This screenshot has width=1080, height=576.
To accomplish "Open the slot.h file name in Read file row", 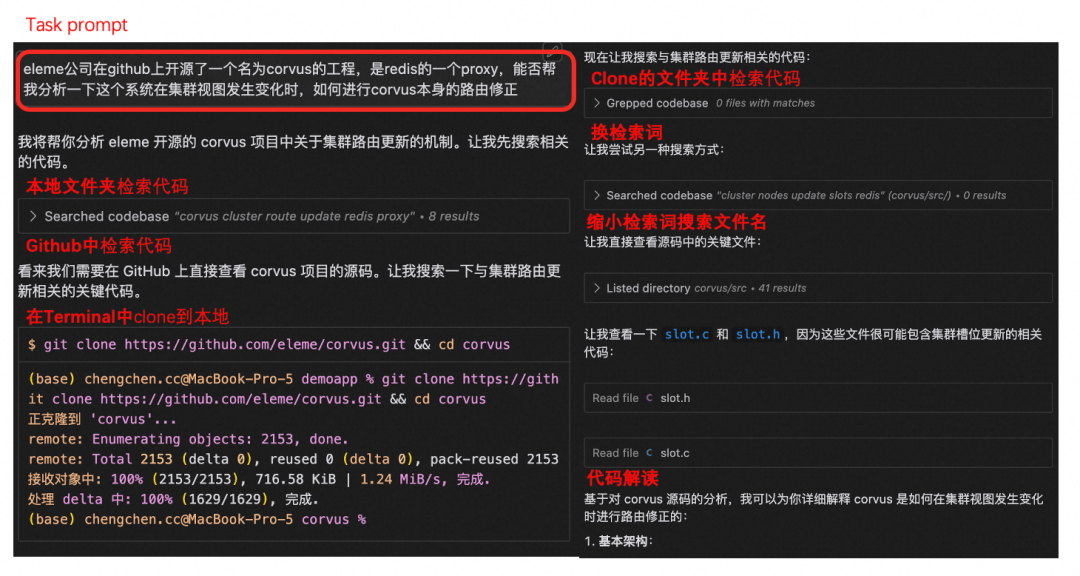I will 675,398.
